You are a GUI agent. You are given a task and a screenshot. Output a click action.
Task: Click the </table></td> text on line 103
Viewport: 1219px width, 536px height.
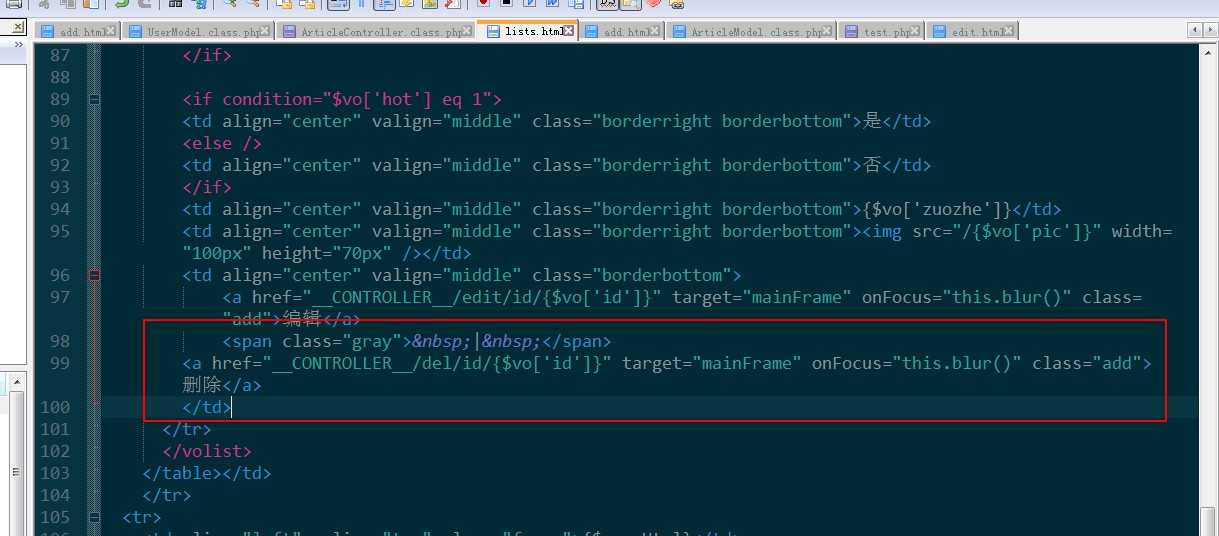tap(207, 473)
